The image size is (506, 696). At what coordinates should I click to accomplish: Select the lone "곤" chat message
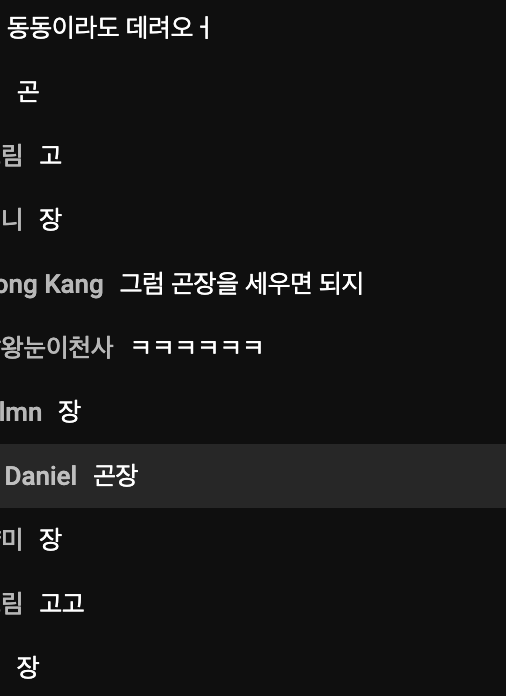tap(28, 91)
